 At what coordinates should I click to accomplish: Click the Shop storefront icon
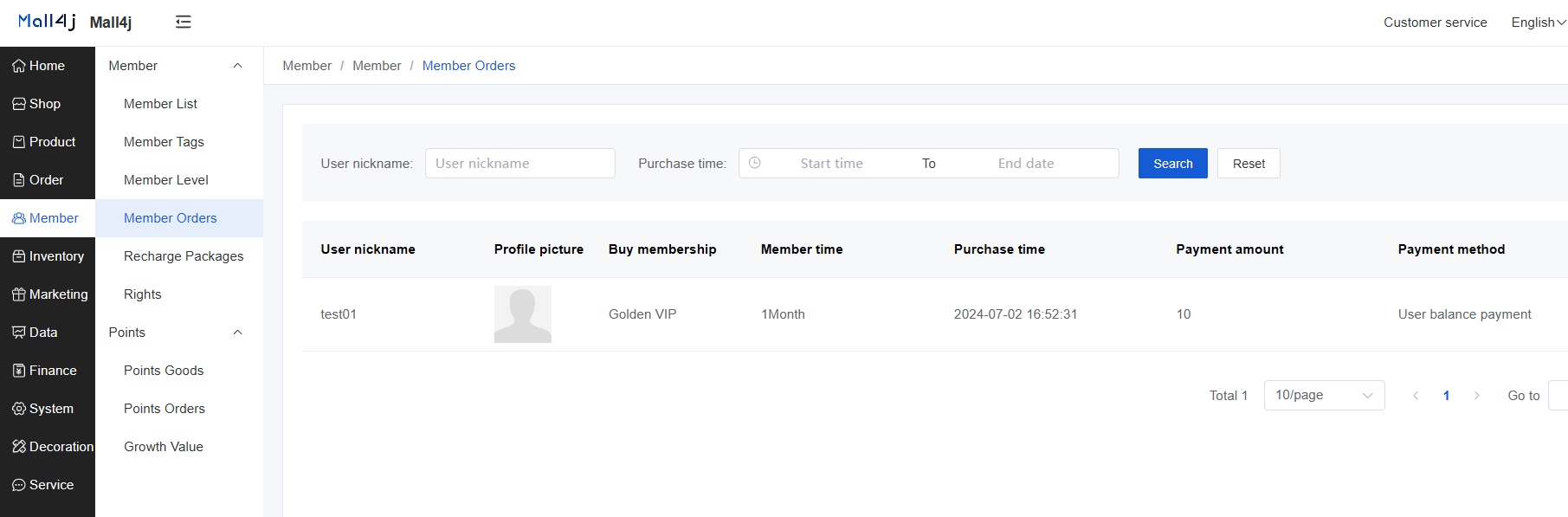coord(19,104)
